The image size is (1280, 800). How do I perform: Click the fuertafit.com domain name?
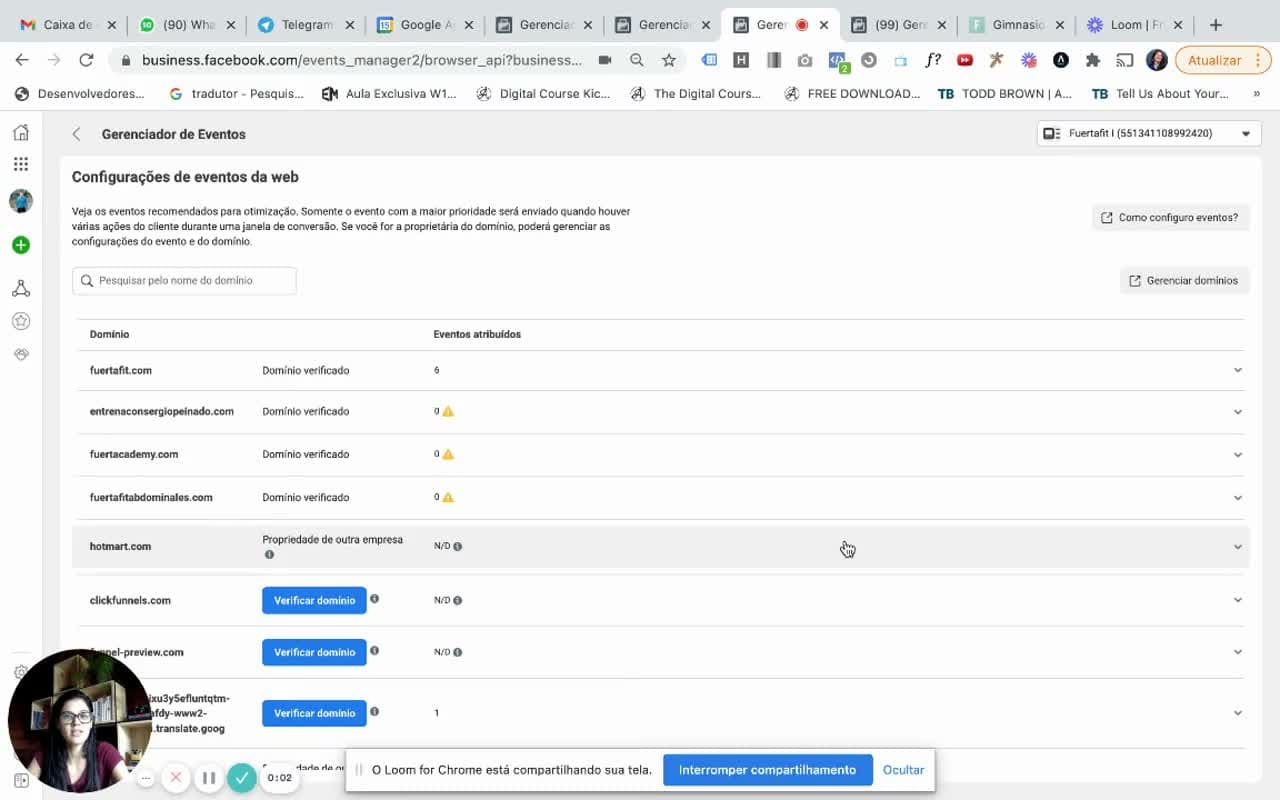click(121, 370)
